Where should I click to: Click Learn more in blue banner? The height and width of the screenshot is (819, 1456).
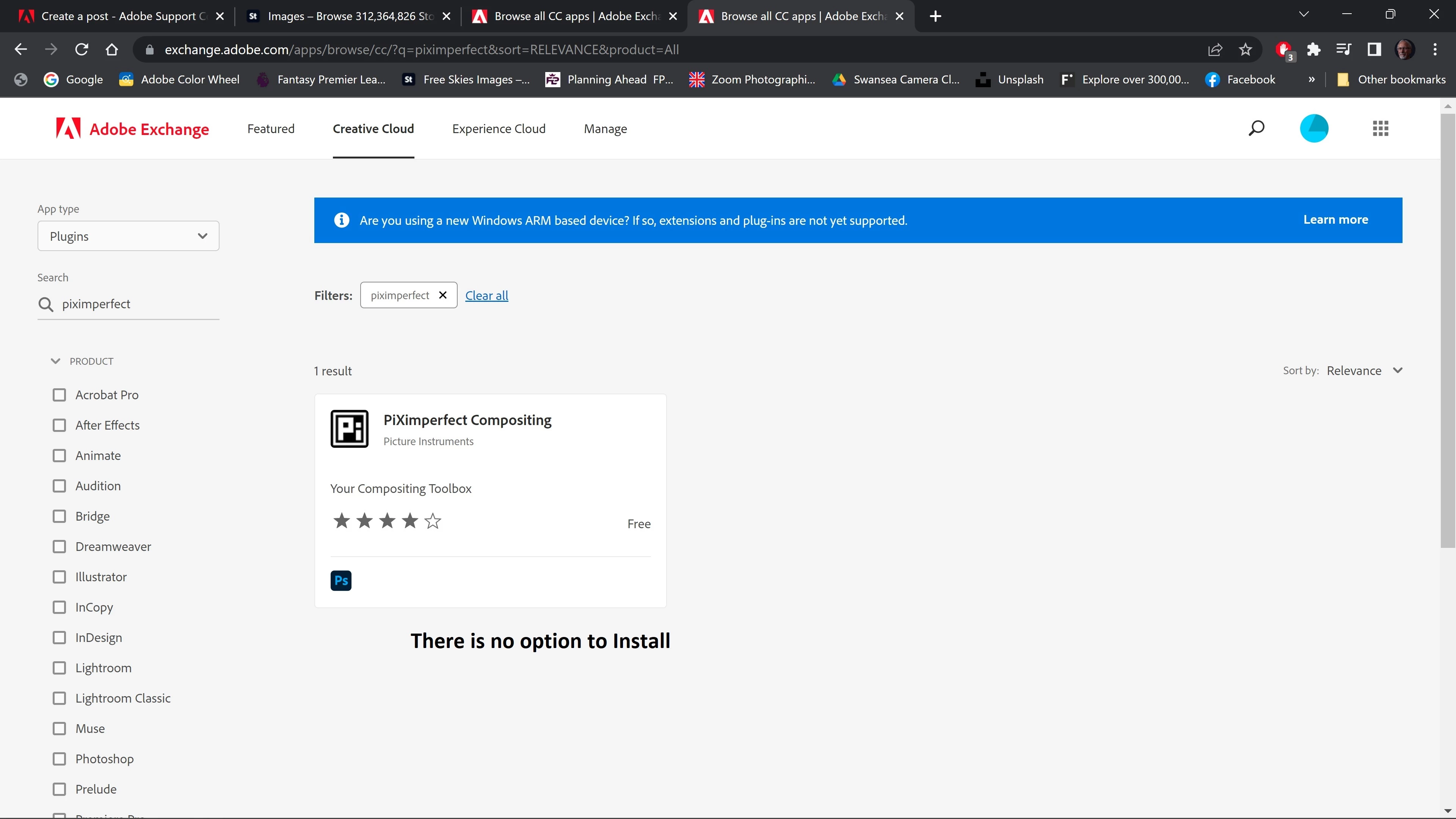click(x=1335, y=220)
